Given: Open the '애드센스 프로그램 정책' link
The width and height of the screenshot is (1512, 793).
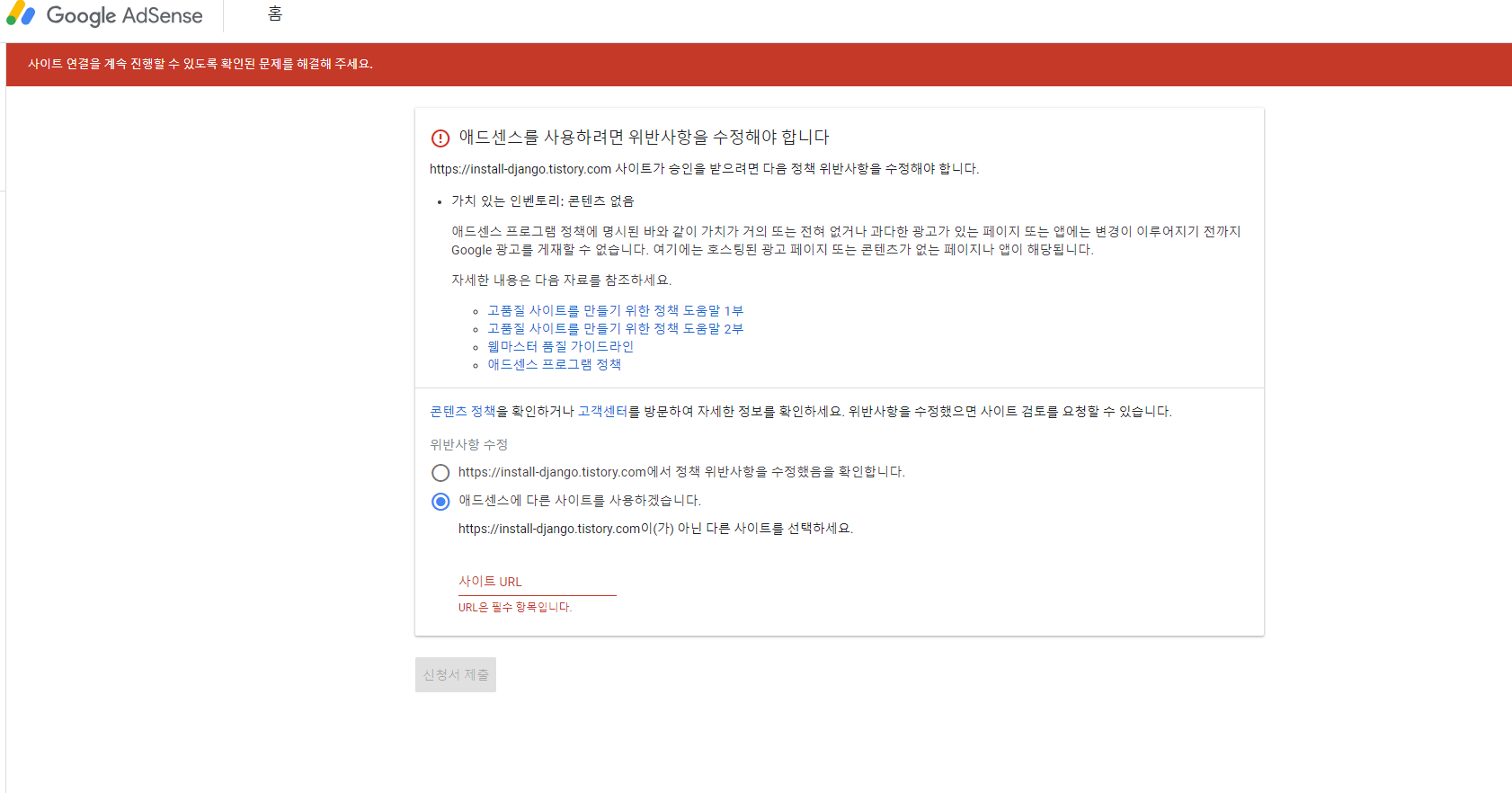Looking at the screenshot, I should click(x=554, y=364).
